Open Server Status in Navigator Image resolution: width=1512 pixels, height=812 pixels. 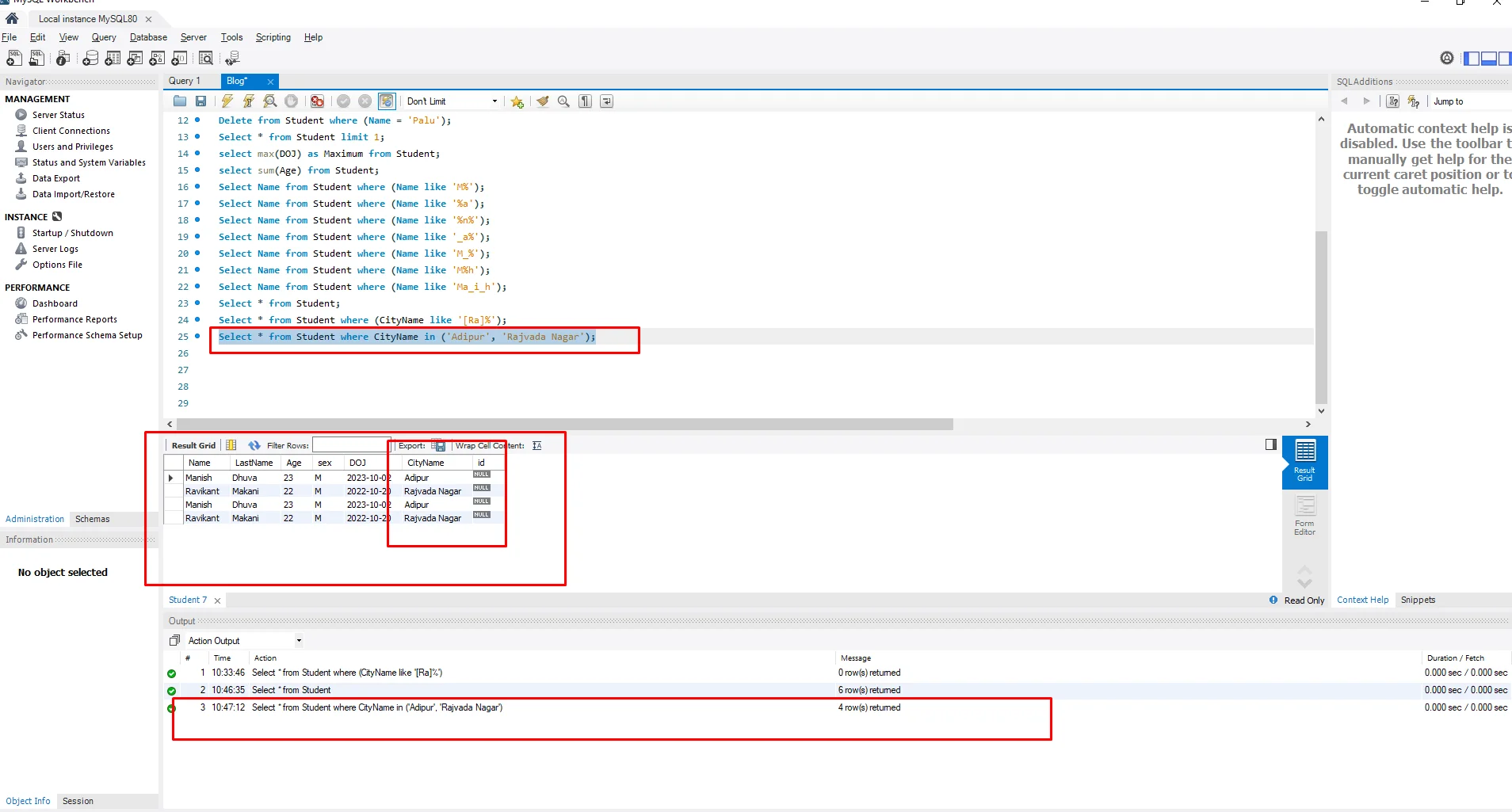click(x=58, y=115)
